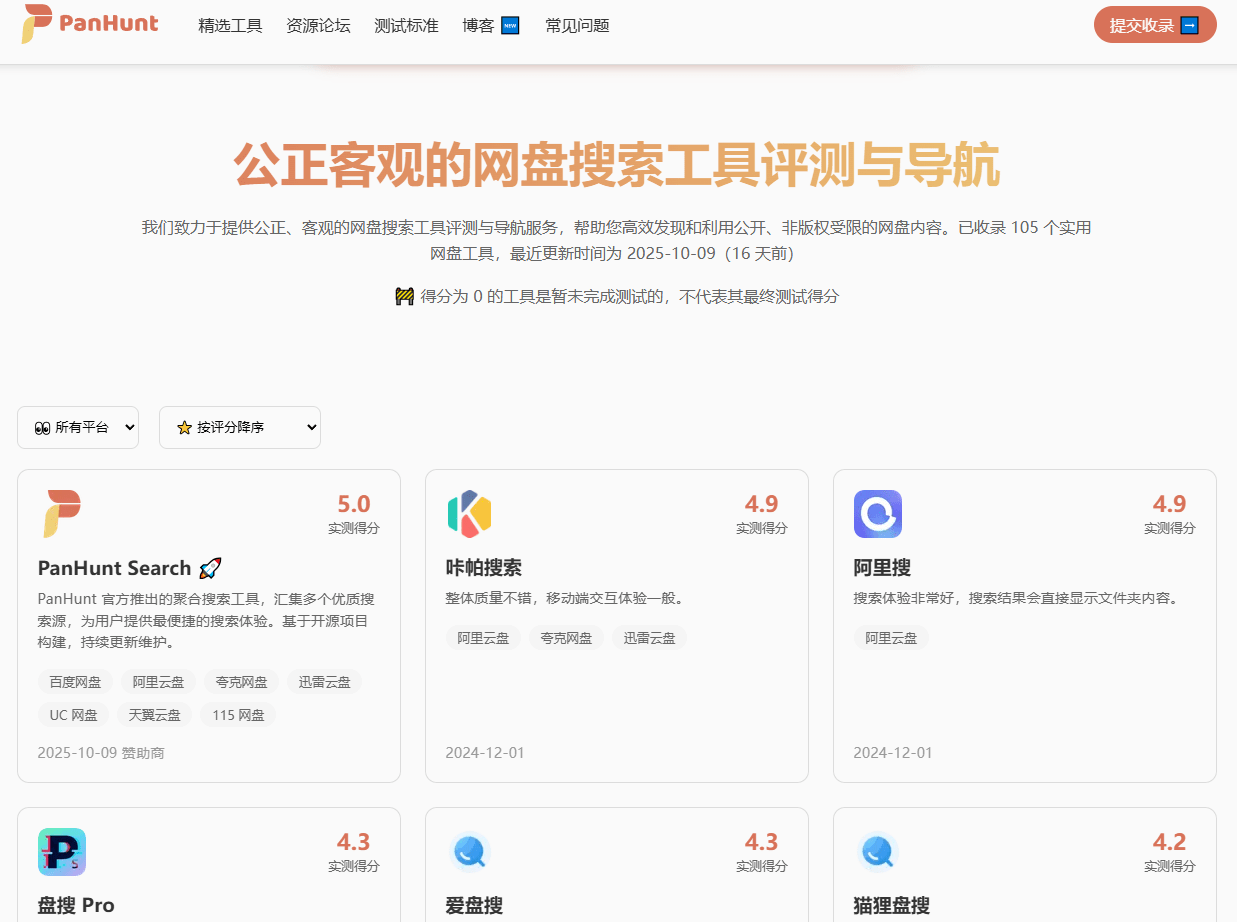
Task: Click the 5.0 score on PanHunt Search
Action: (354, 504)
